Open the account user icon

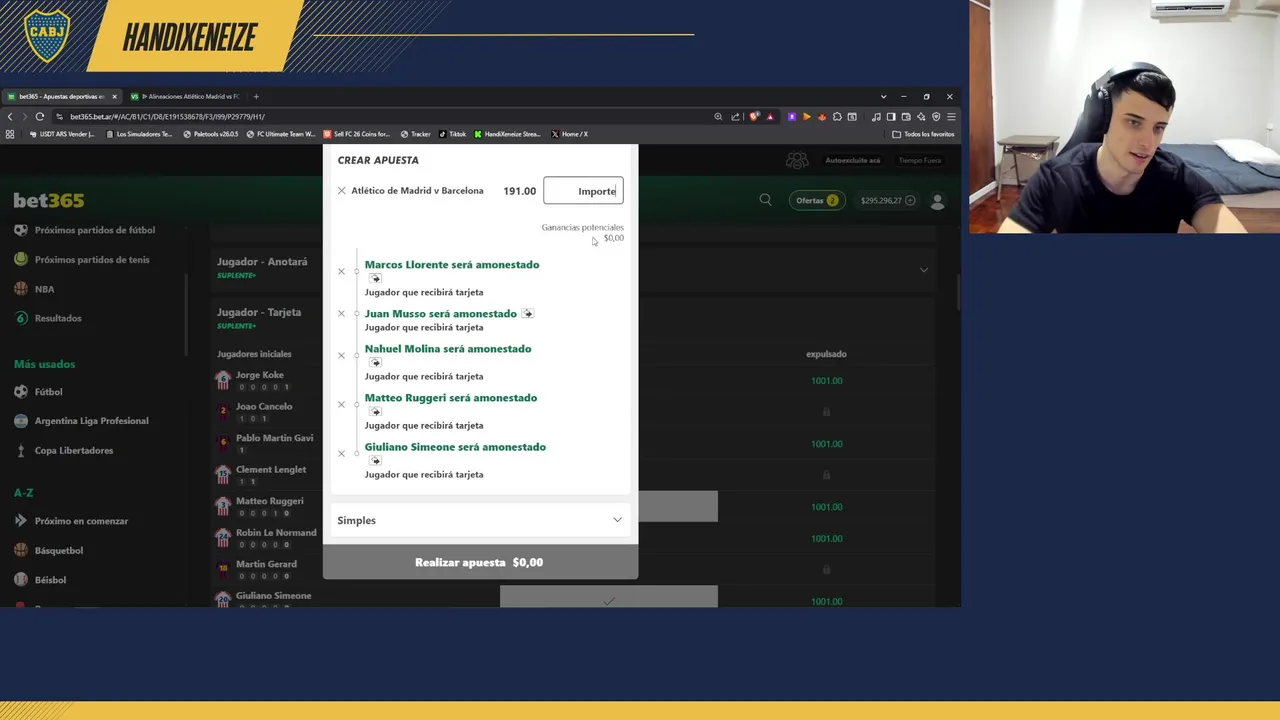pyautogui.click(x=937, y=201)
